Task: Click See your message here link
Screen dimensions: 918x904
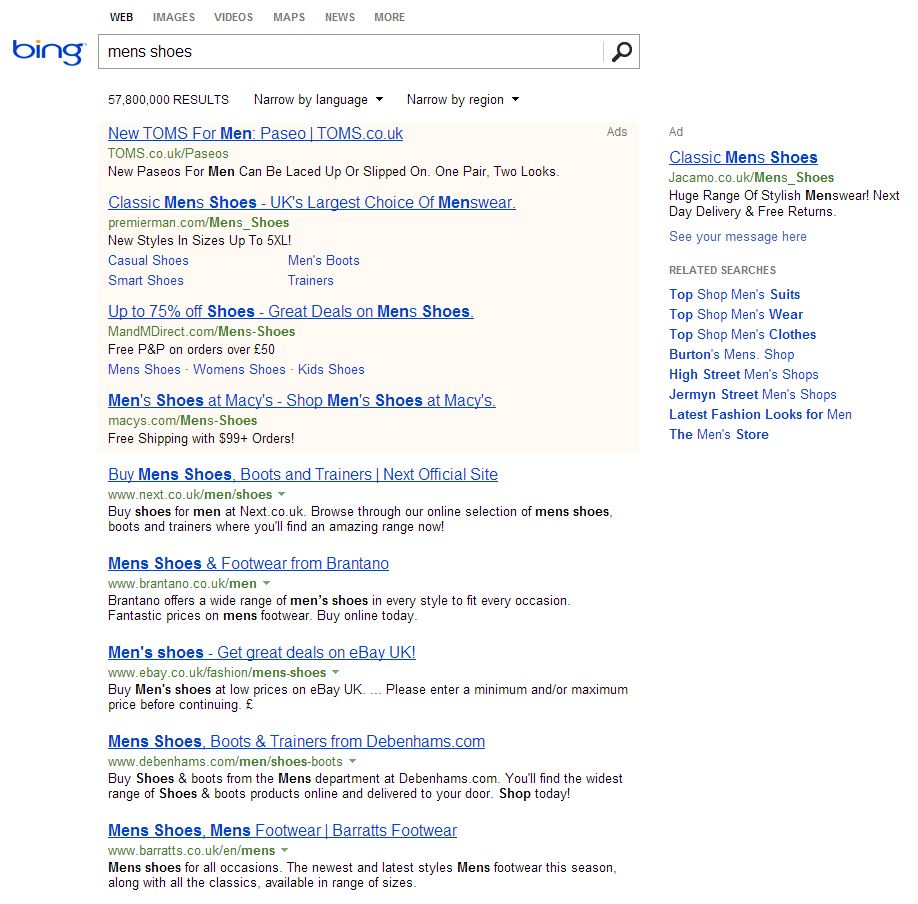Action: 737,237
